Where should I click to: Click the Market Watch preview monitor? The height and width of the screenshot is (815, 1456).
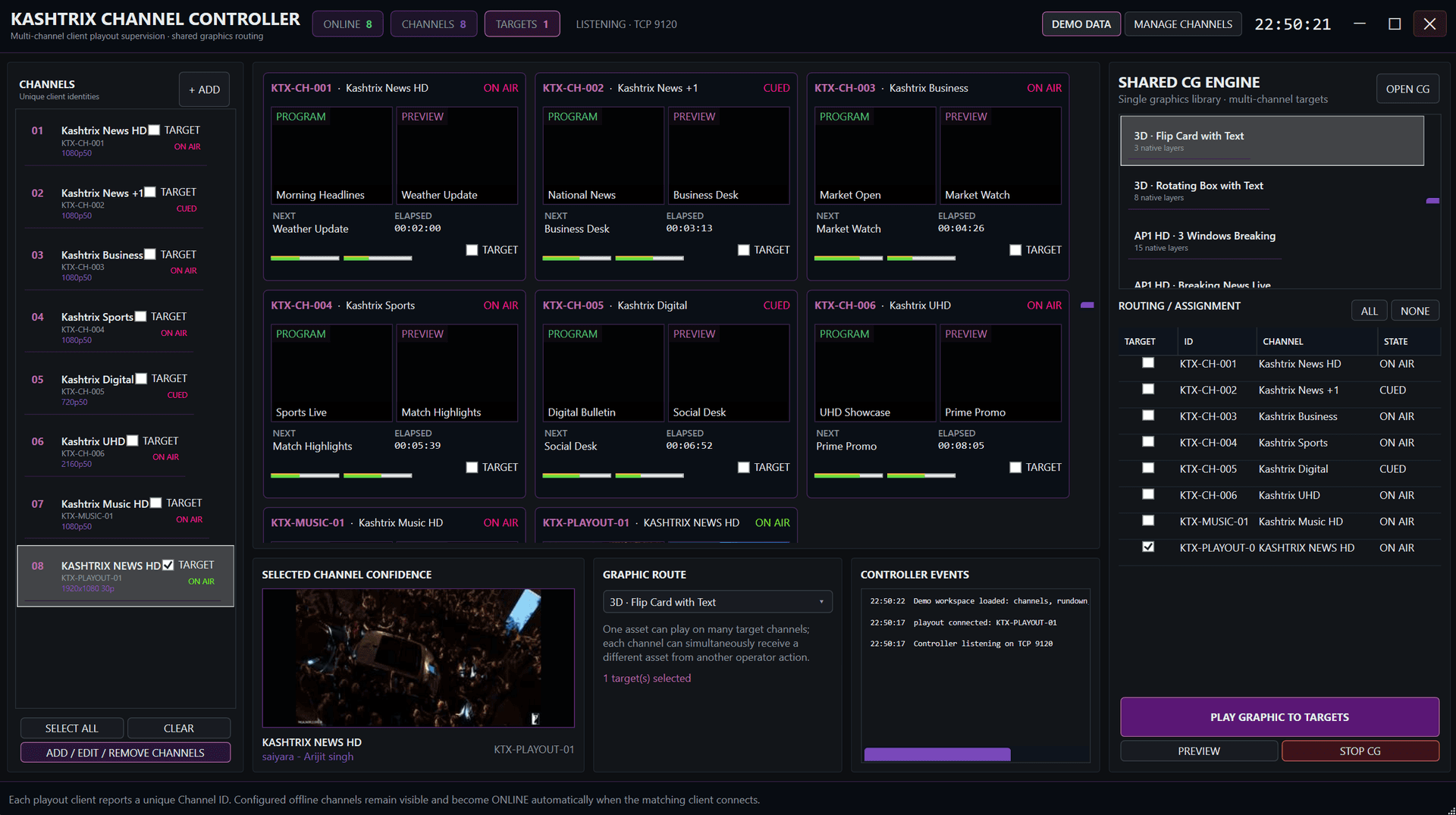pos(1000,155)
